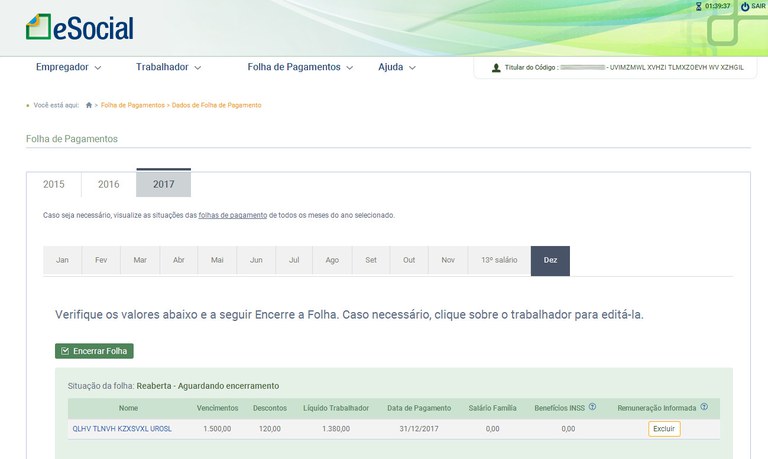
Task: Select the Nov month tab
Action: click(448, 260)
